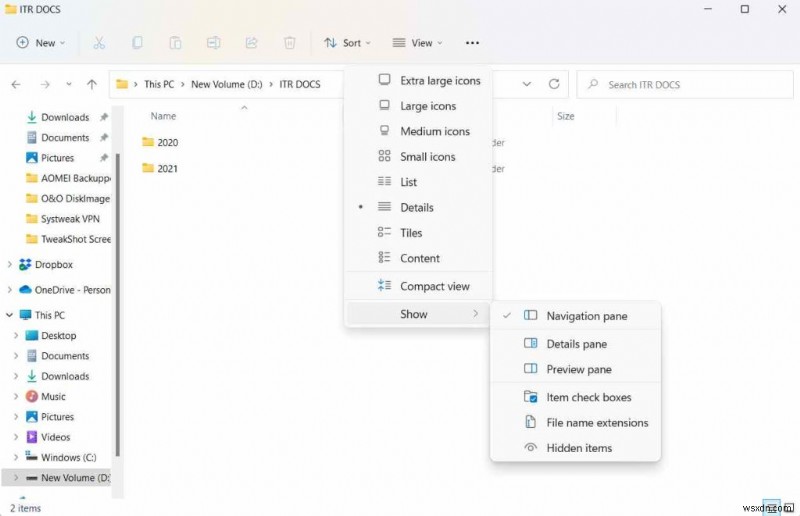Open the Show submenu
Image resolution: width=800 pixels, height=516 pixels.
[x=418, y=314]
